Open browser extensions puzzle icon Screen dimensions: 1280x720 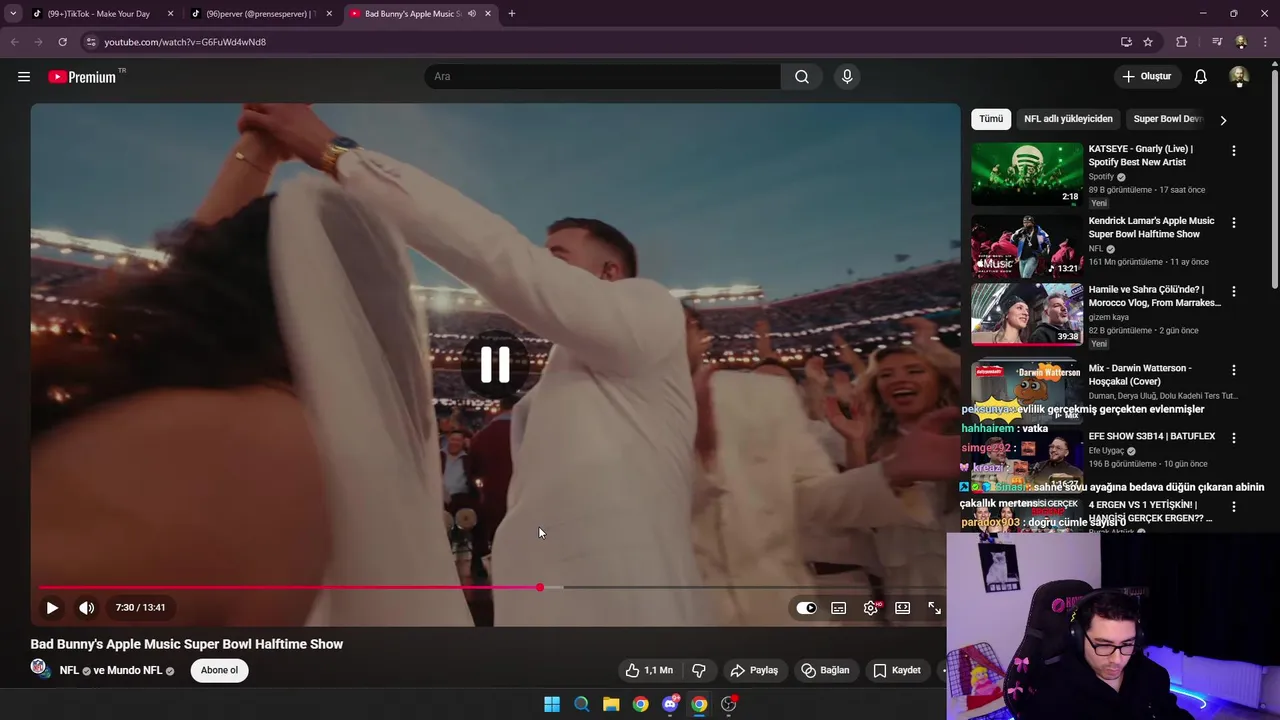coord(1182,42)
